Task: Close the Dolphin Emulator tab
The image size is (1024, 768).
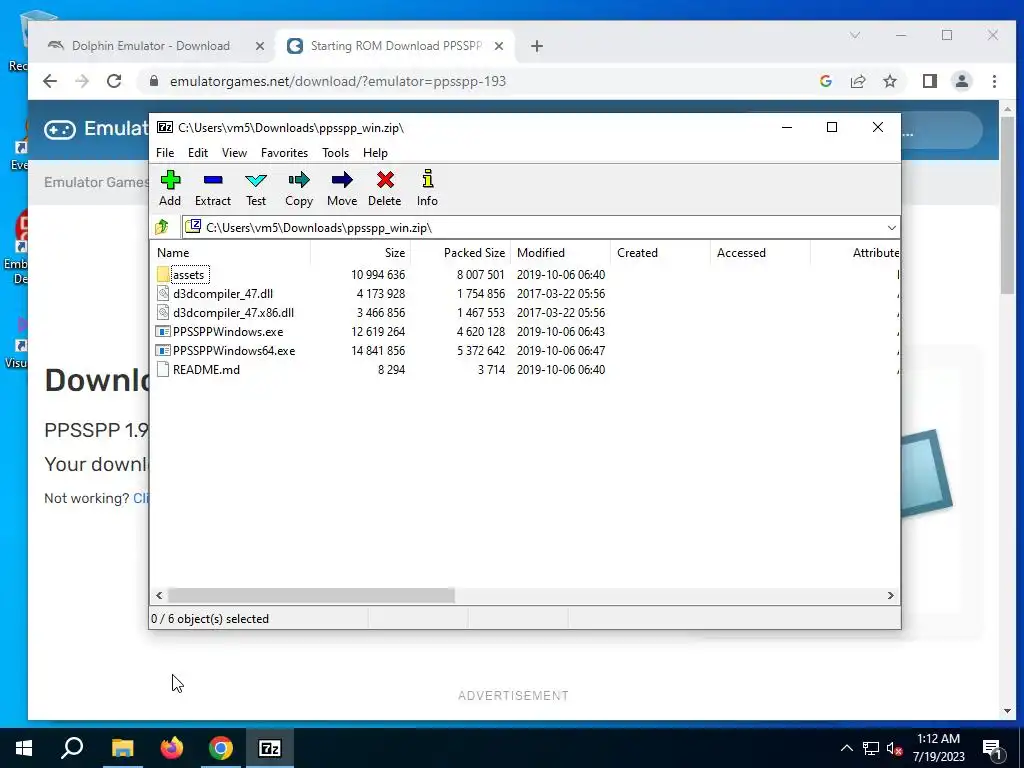Action: pos(259,46)
